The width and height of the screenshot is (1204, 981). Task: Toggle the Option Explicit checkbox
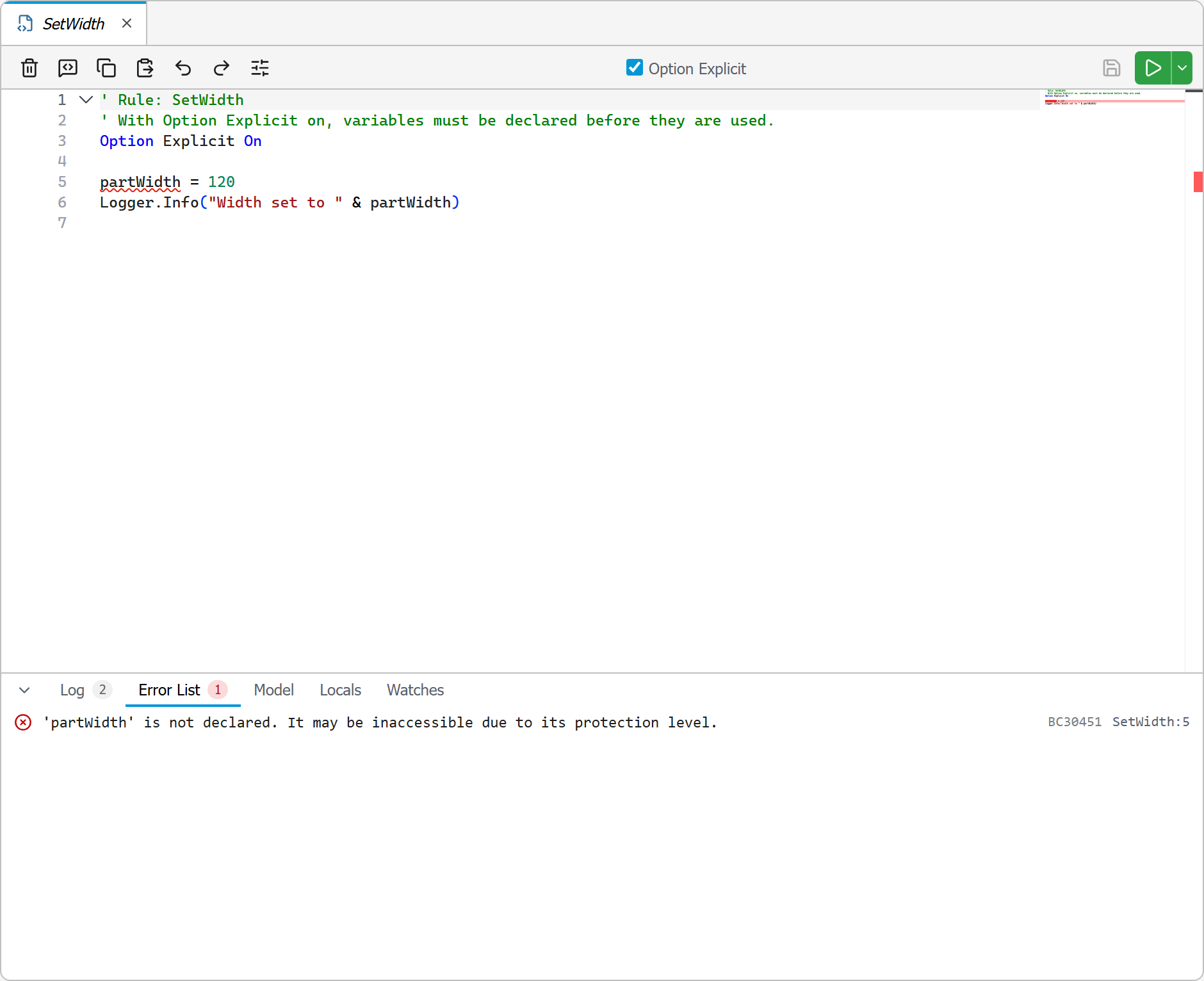[x=635, y=67]
